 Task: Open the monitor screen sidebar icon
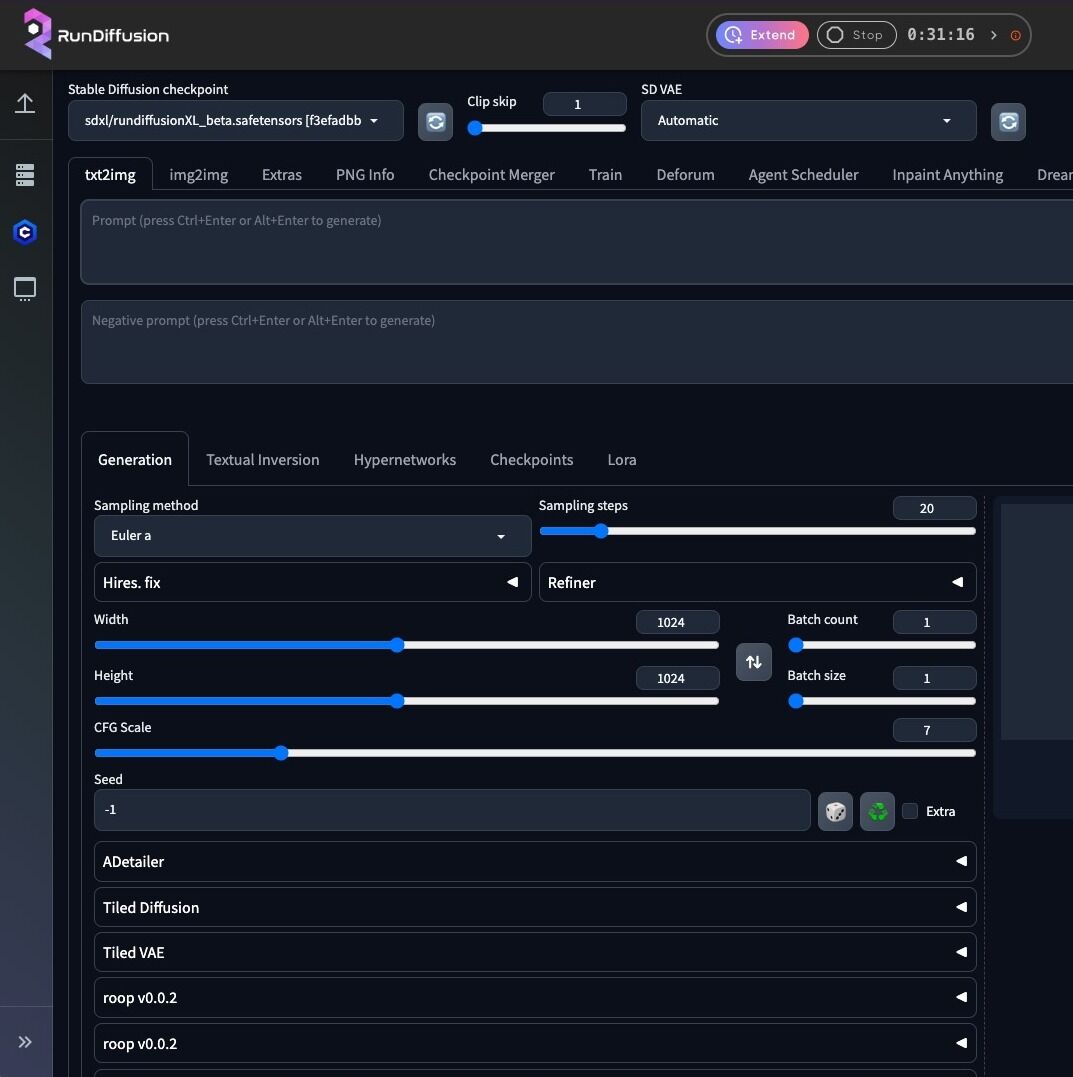pyautogui.click(x=25, y=290)
